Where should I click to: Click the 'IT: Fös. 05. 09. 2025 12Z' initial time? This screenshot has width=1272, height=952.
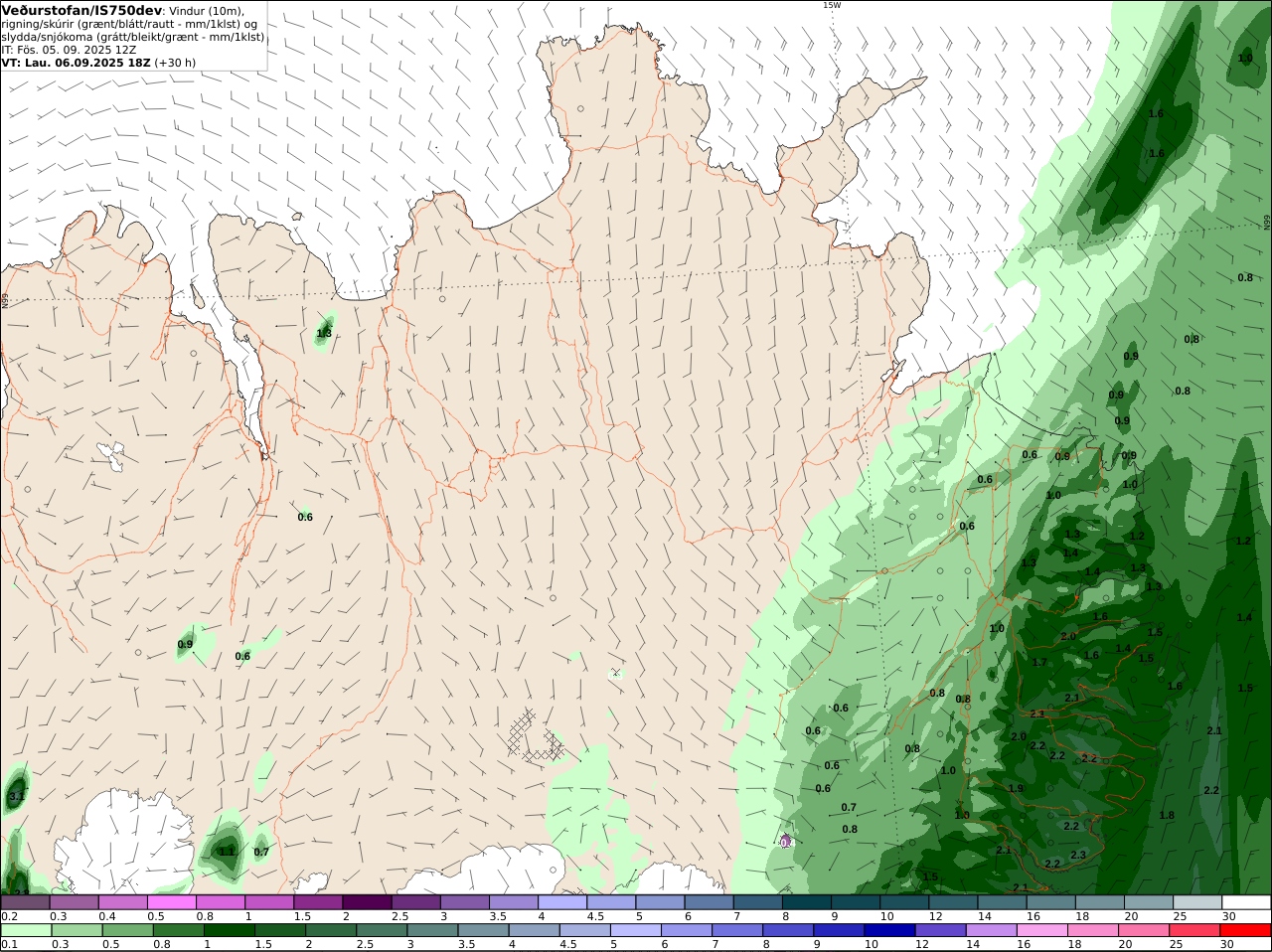click(x=69, y=50)
